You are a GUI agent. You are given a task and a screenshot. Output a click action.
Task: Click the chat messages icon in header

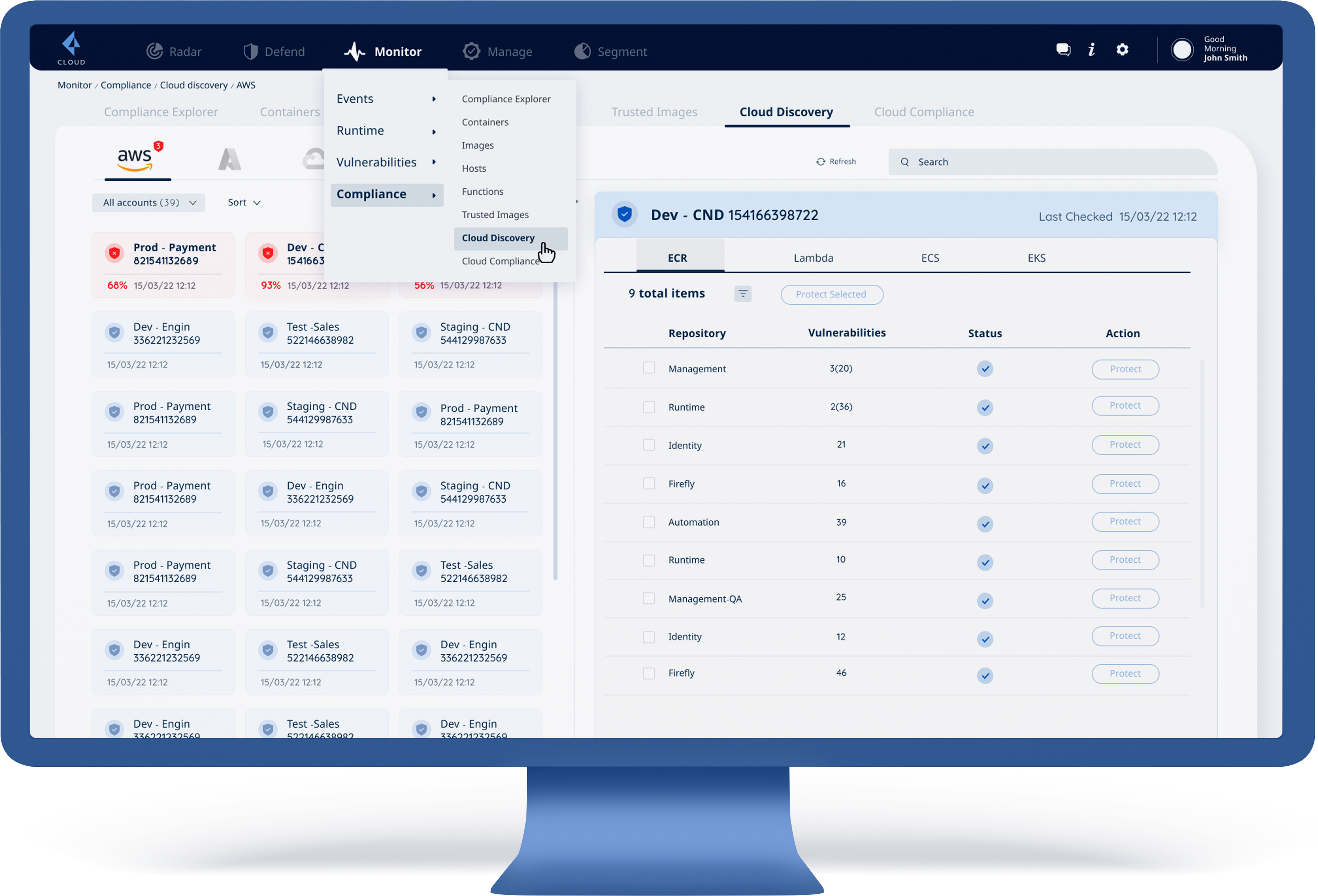point(1063,50)
